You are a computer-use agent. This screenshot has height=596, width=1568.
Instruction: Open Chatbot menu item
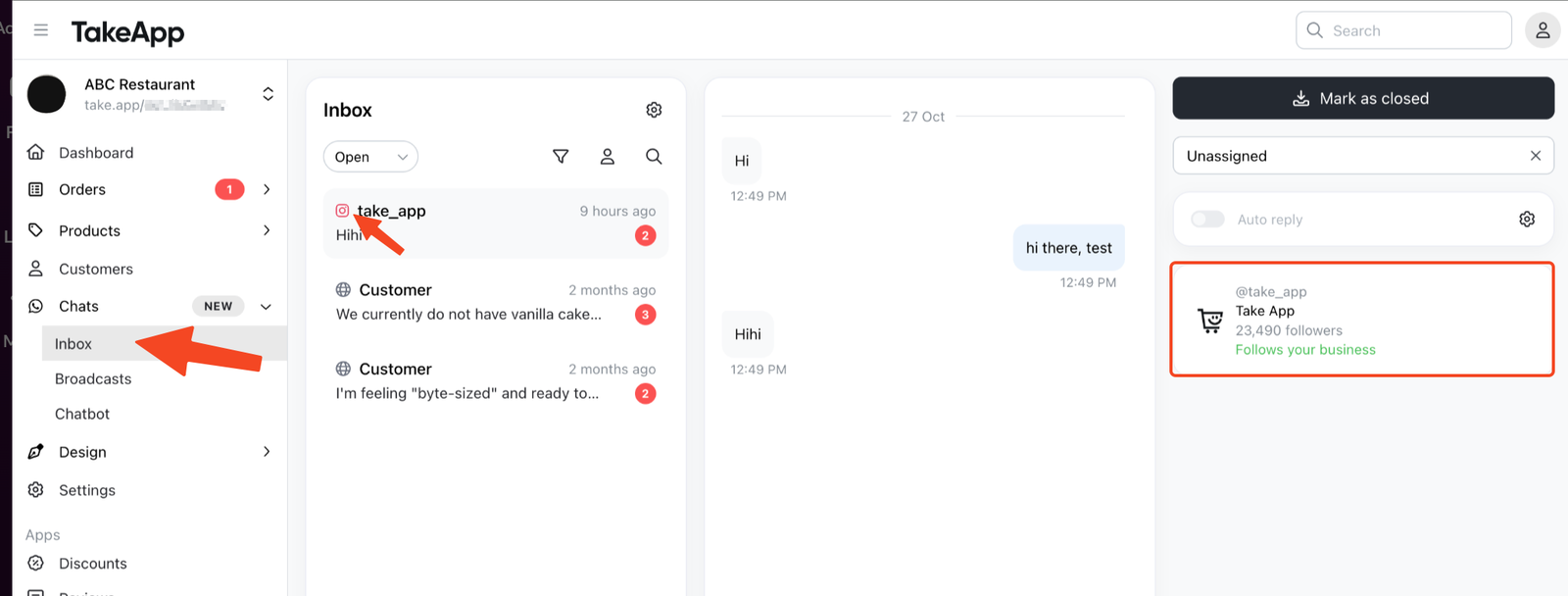82,415
